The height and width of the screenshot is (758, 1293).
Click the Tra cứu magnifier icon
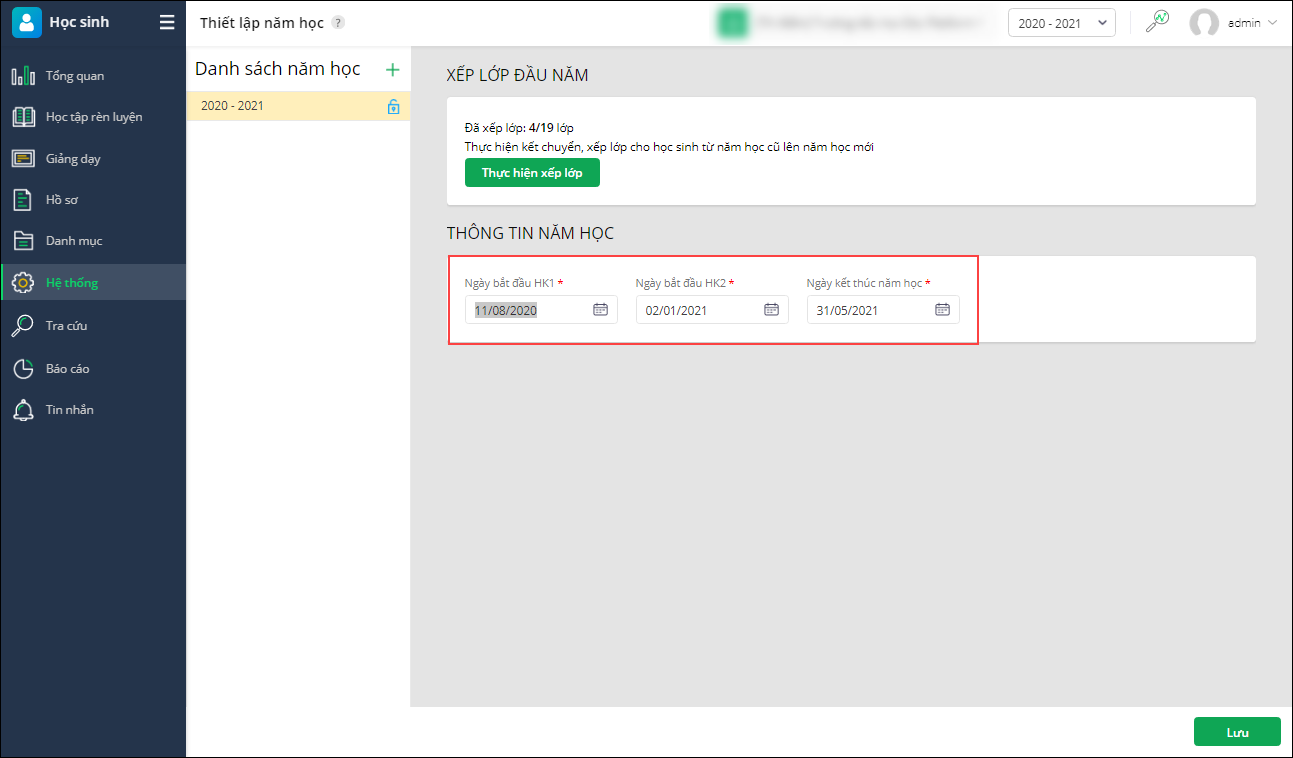pos(23,326)
